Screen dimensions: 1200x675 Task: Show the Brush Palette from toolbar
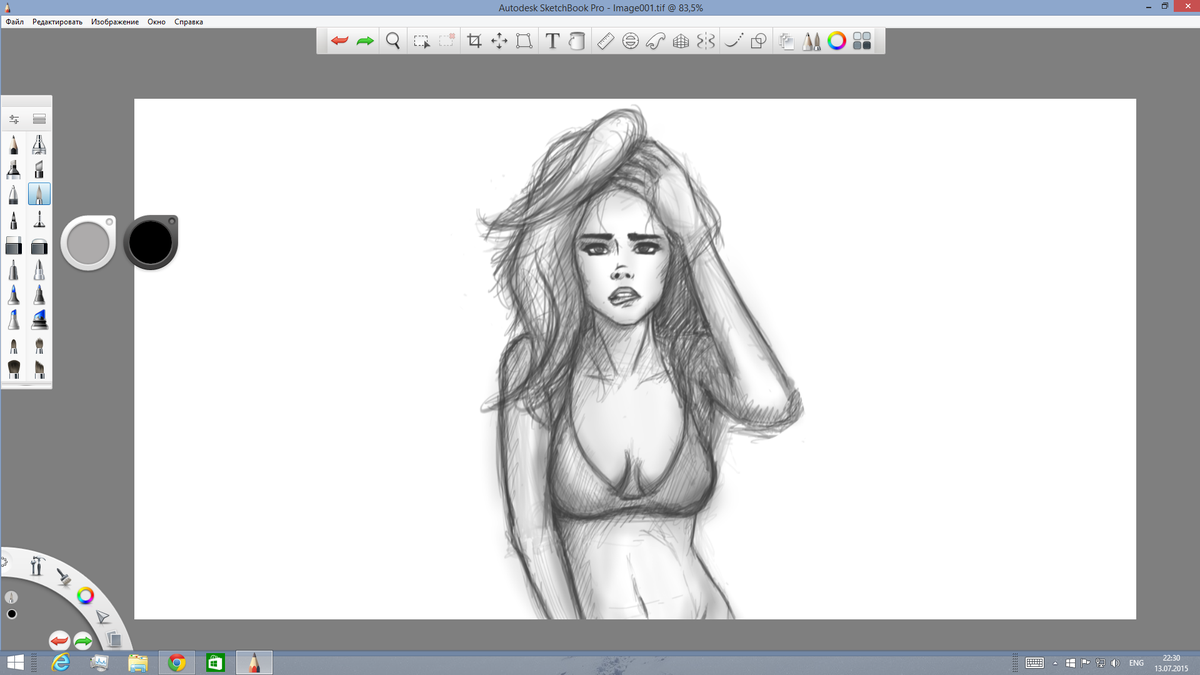pyautogui.click(x=812, y=41)
